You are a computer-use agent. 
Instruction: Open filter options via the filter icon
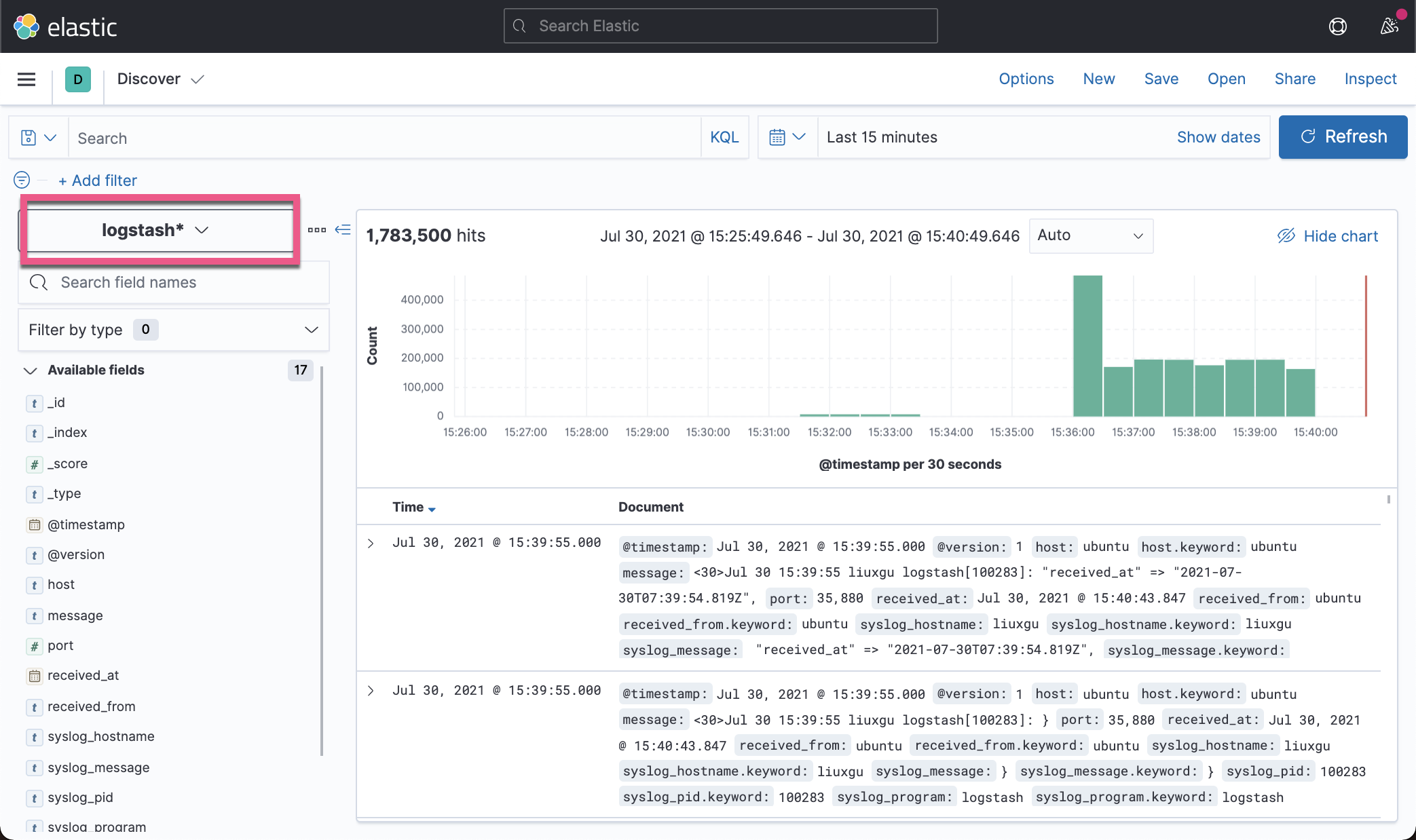tap(21, 180)
